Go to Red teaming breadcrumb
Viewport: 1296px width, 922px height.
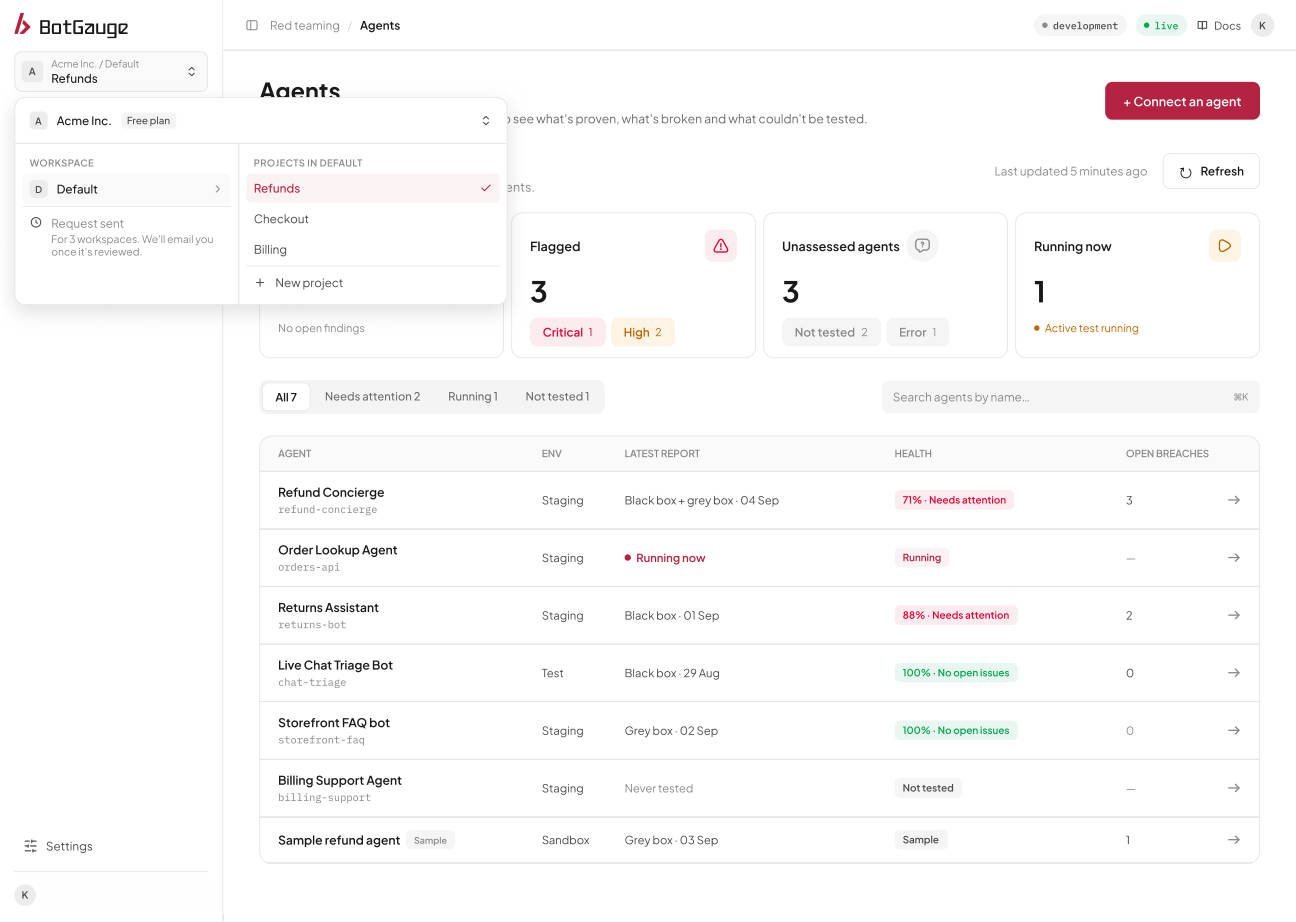click(x=305, y=25)
